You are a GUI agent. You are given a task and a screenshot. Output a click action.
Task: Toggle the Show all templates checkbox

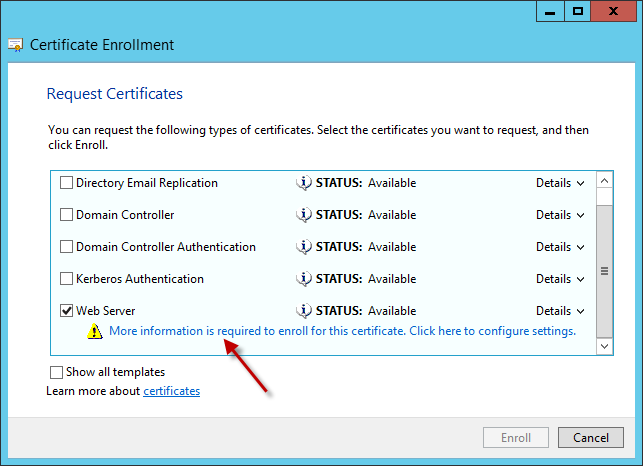57,373
